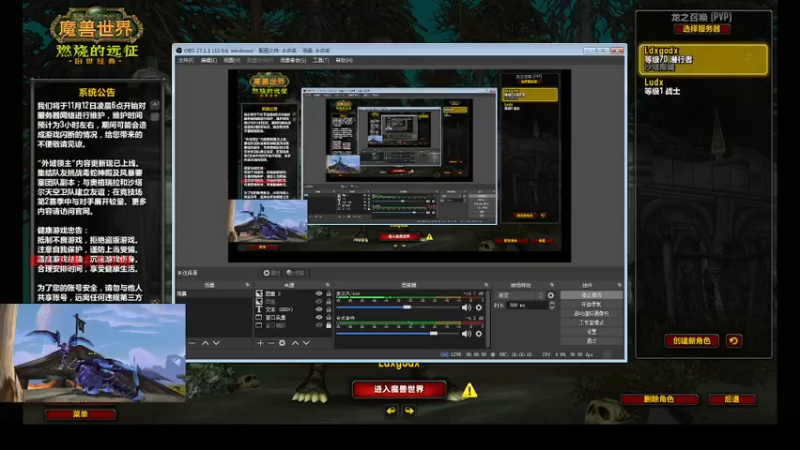The image size is (800, 450).
Task: Click 菜单 button at bottom left
Action: click(81, 414)
